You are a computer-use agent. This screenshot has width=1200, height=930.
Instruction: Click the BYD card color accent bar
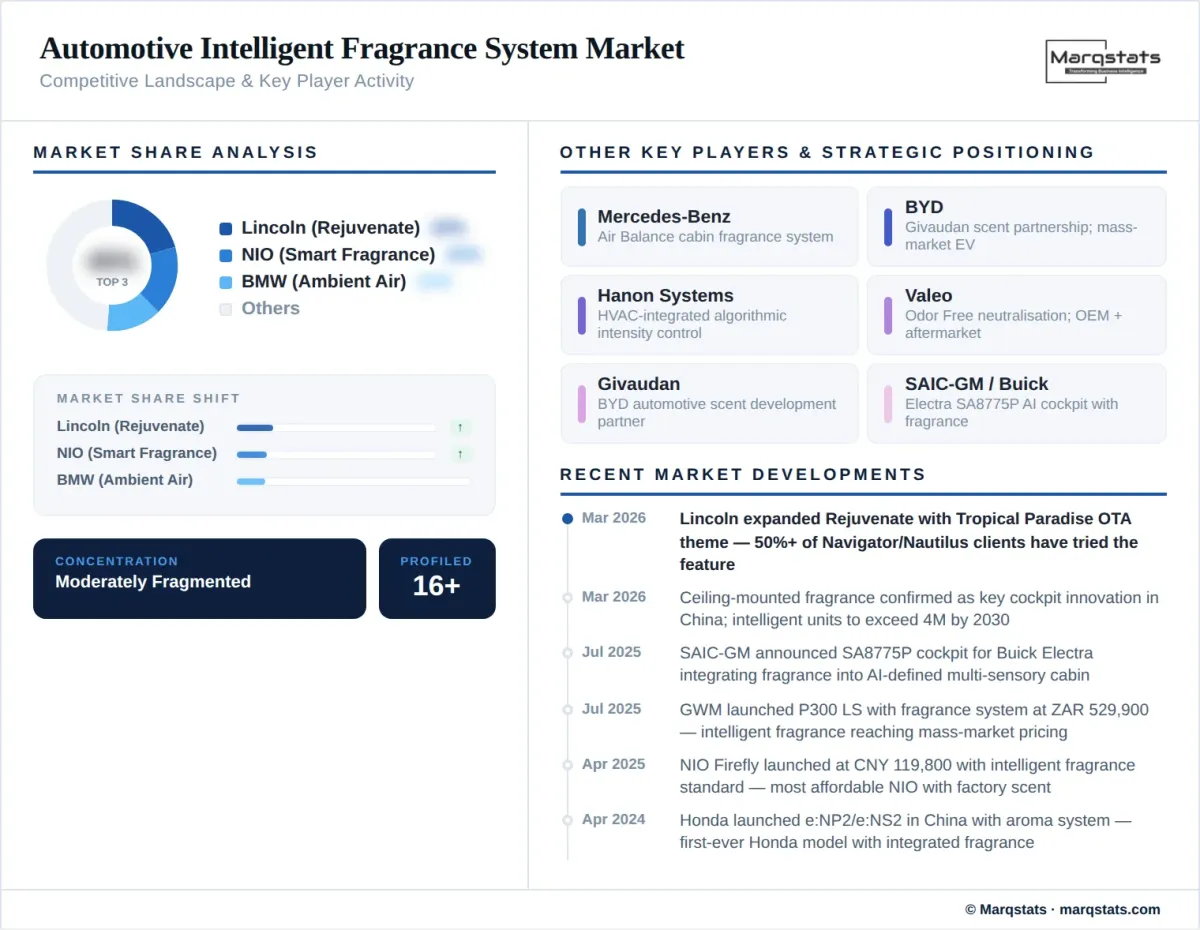click(888, 227)
